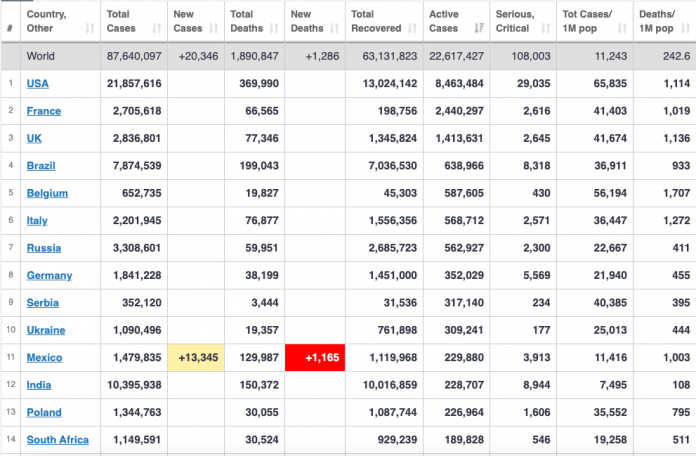Select World active cases 22,617,427
Image resolution: width=696 pixels, height=456 pixels.
[x=456, y=56]
